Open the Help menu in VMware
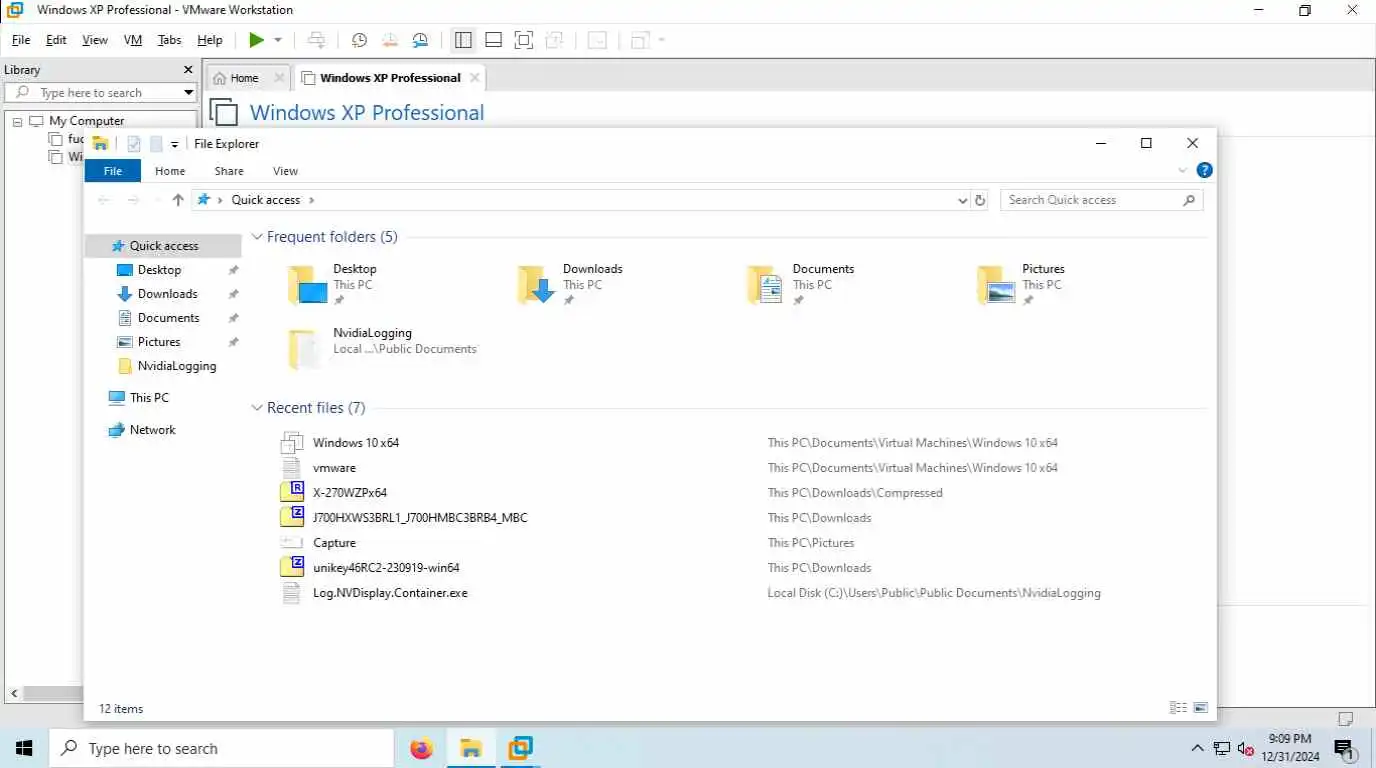Screen dimensions: 1376x768 (x=210, y=40)
